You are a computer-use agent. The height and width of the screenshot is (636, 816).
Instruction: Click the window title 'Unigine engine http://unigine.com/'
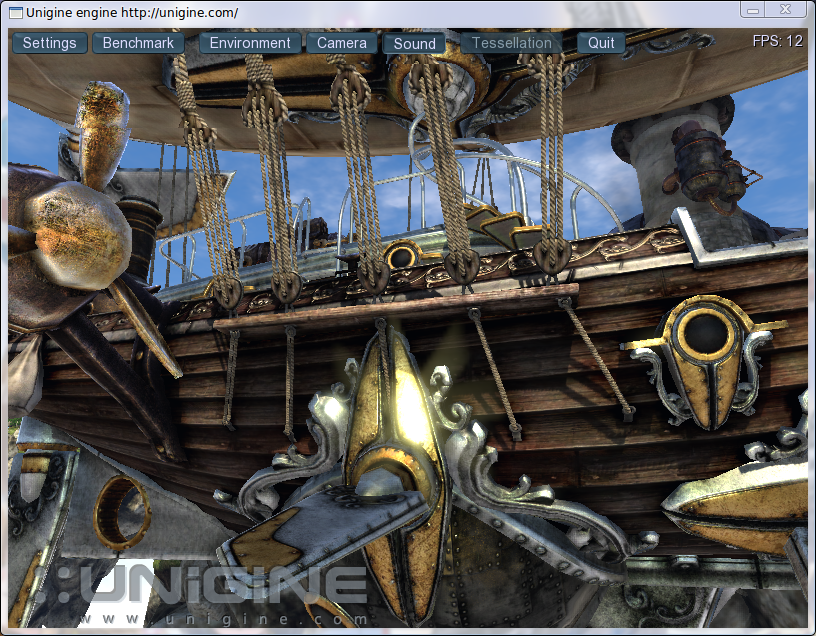[132, 12]
